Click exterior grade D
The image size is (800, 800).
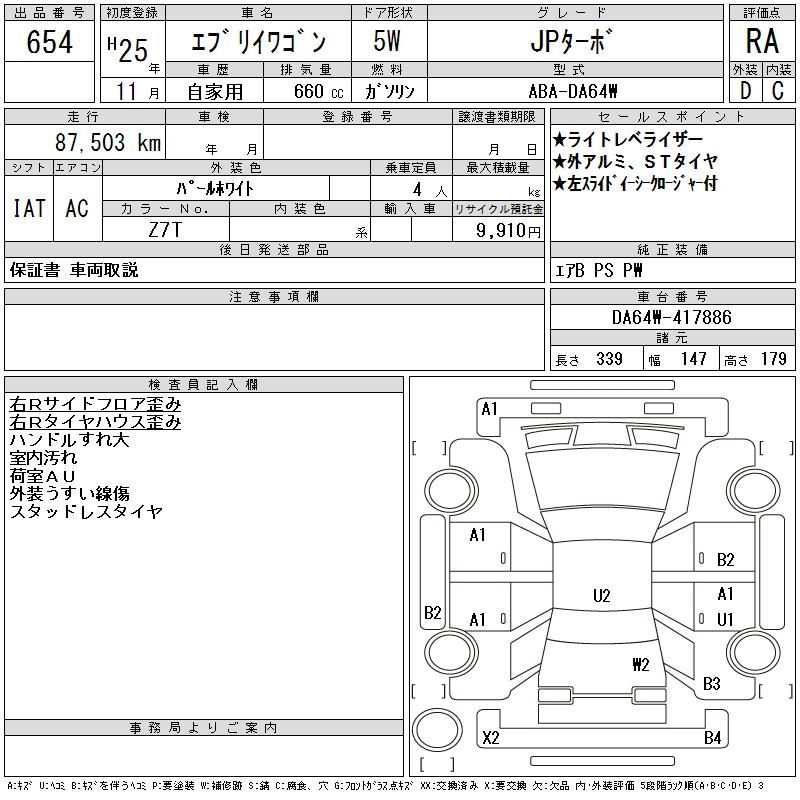pyautogui.click(x=745, y=91)
